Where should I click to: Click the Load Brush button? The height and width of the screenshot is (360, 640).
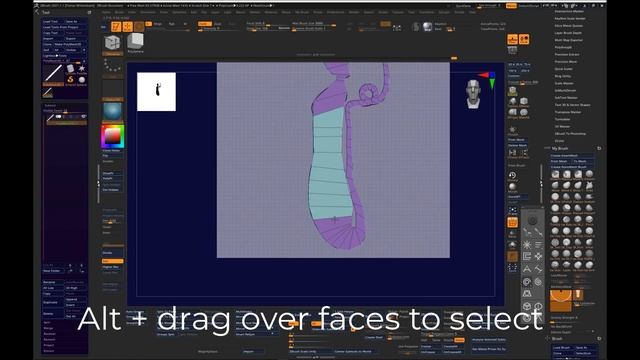coord(562,348)
